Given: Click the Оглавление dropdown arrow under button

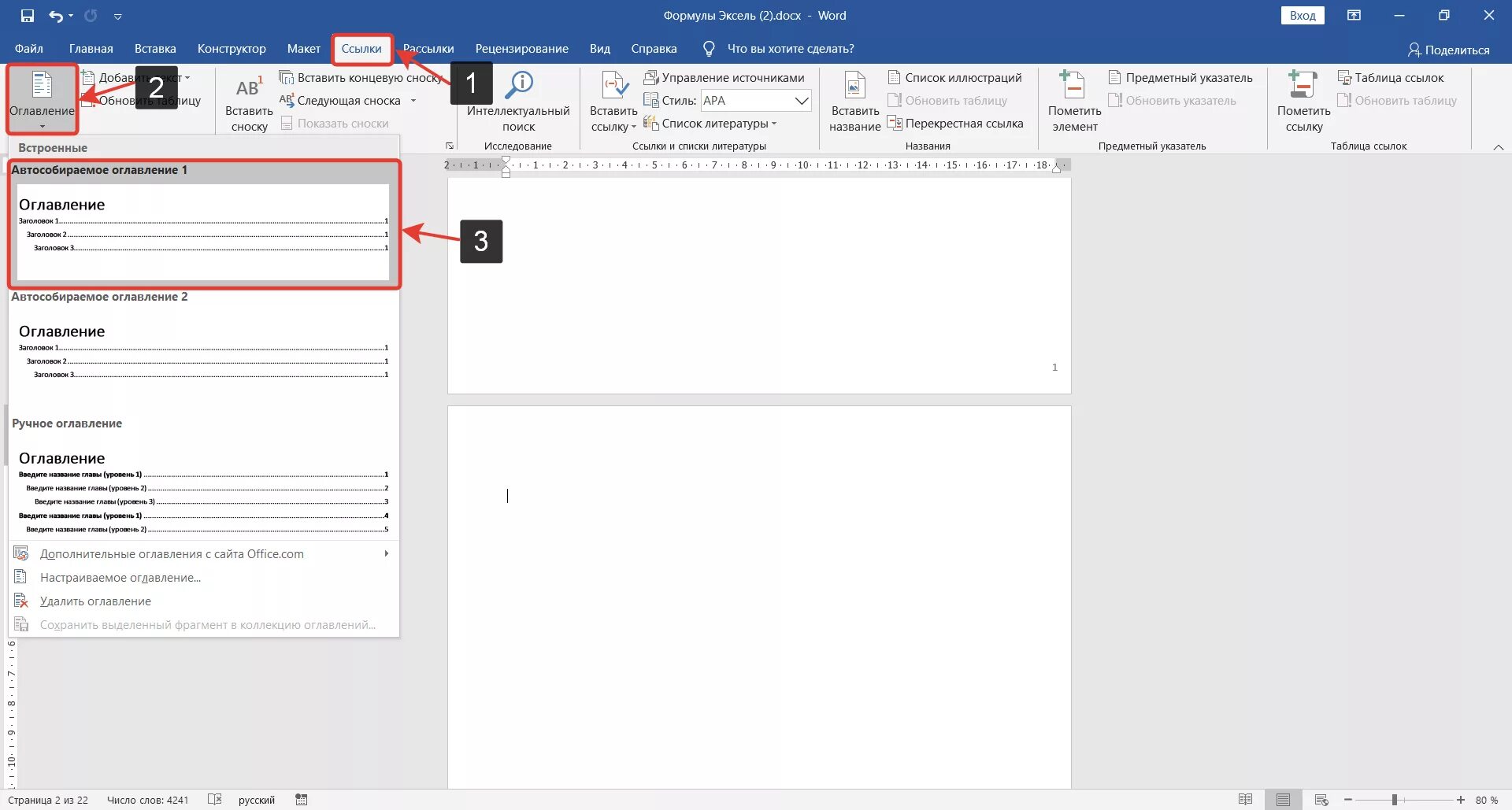Looking at the screenshot, I should [x=42, y=126].
